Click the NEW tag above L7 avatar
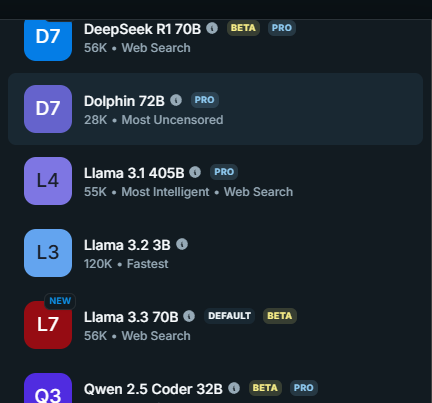Screen dimensions: 432x403 tap(60, 301)
